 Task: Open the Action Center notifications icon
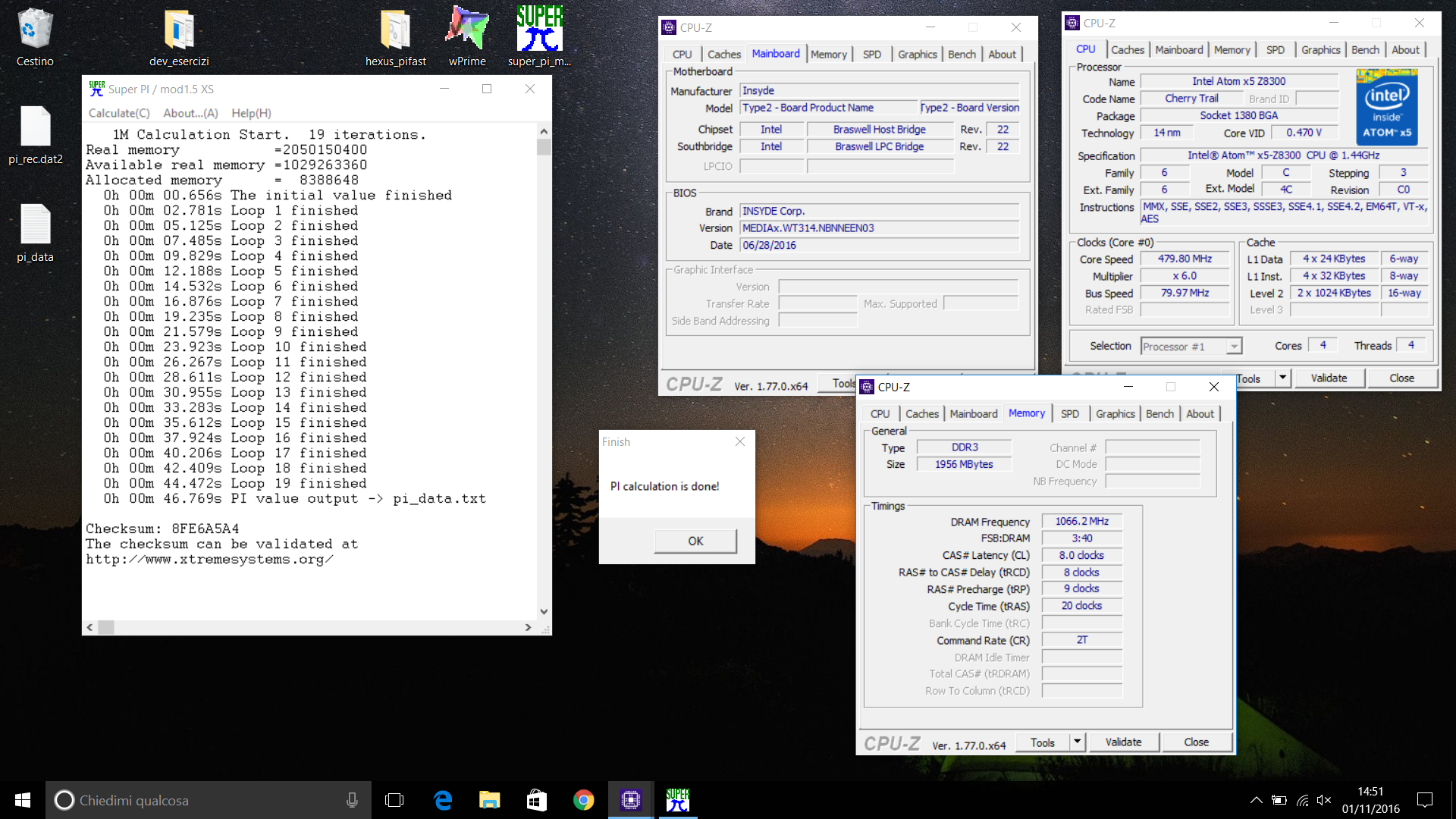tap(1425, 800)
